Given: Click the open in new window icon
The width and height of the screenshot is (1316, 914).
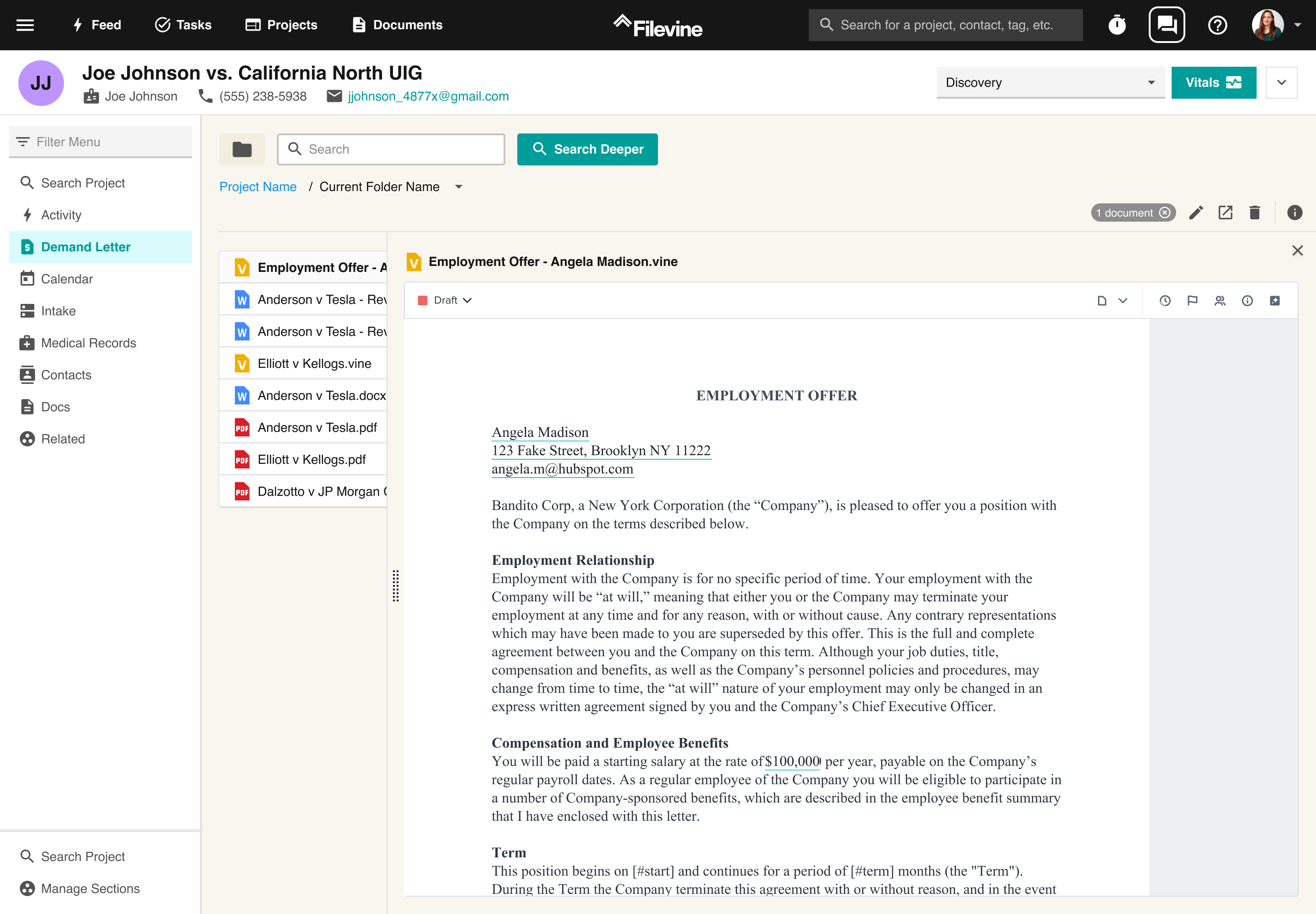Looking at the screenshot, I should click(1225, 213).
